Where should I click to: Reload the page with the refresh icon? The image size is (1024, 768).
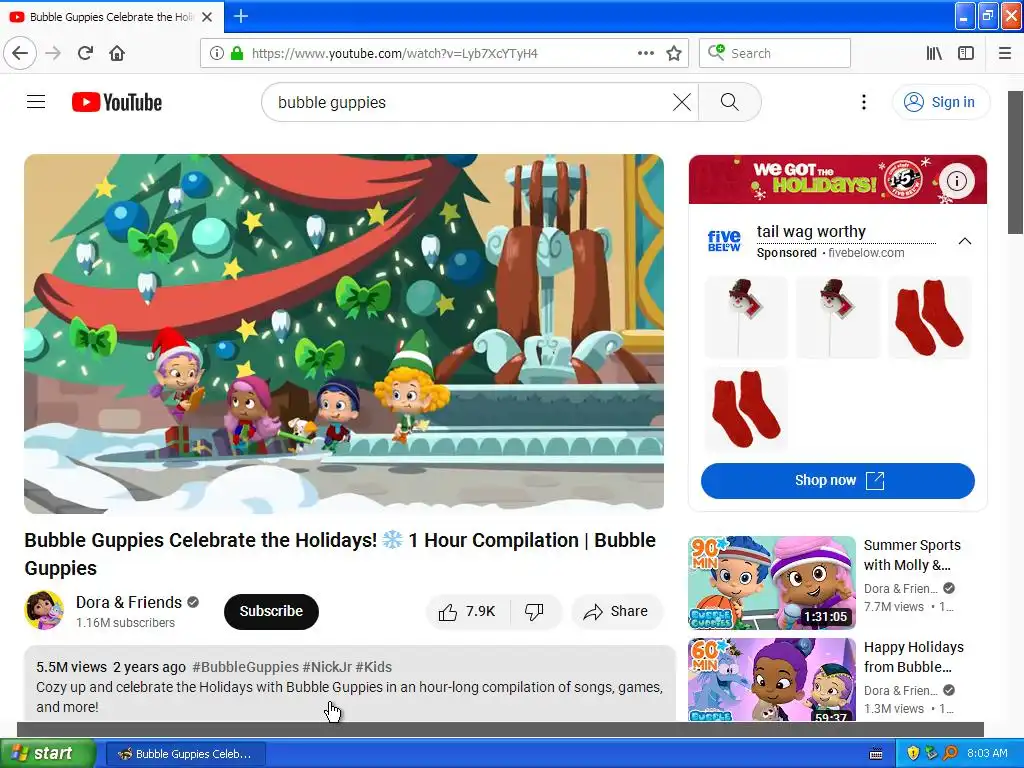pos(85,53)
